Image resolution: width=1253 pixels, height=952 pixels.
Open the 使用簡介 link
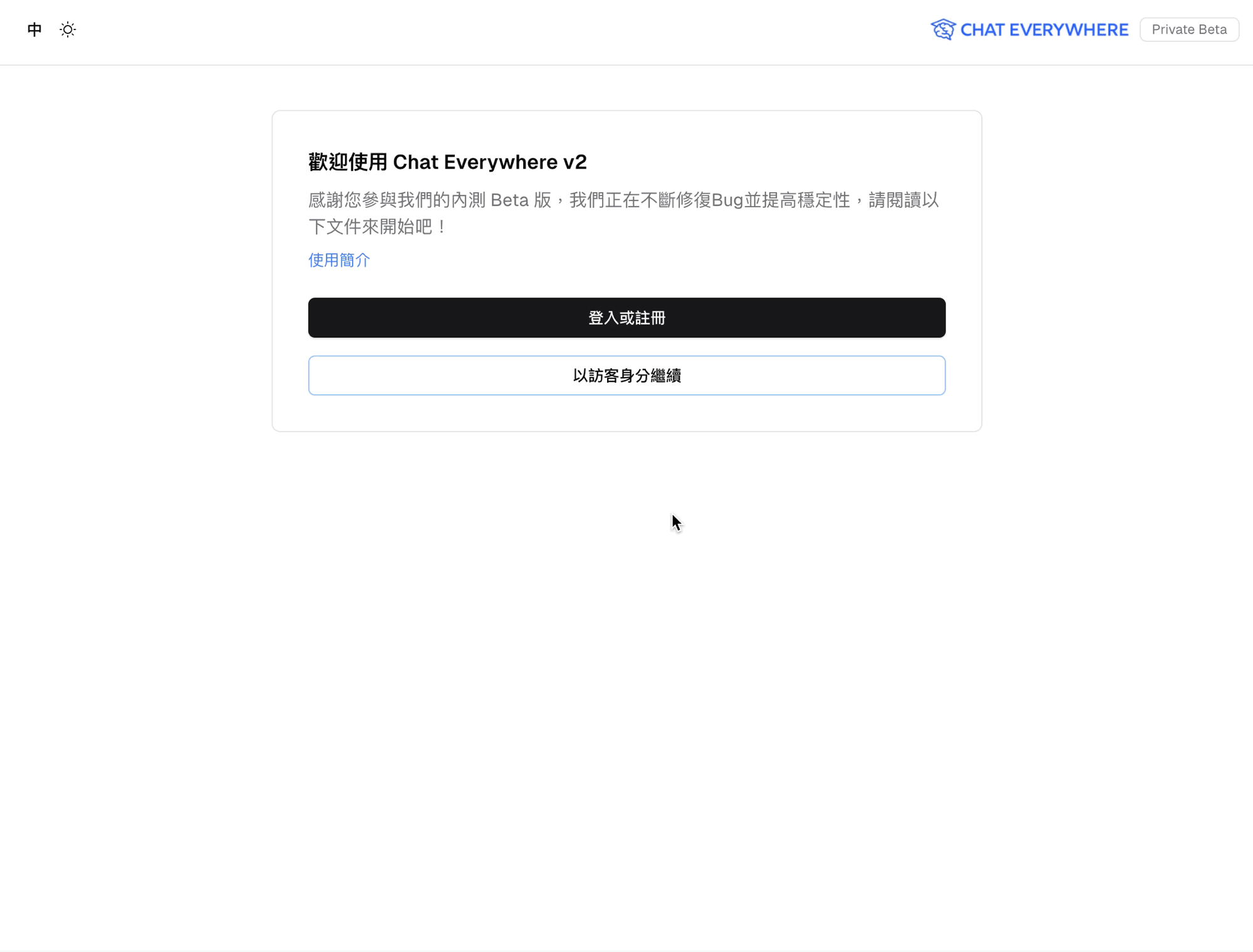[339, 260]
